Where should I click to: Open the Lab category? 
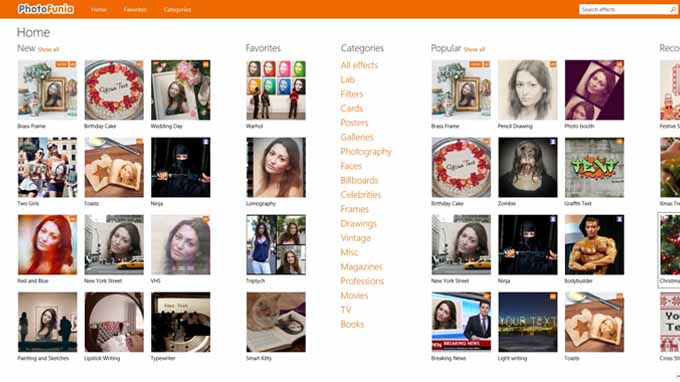pos(347,80)
